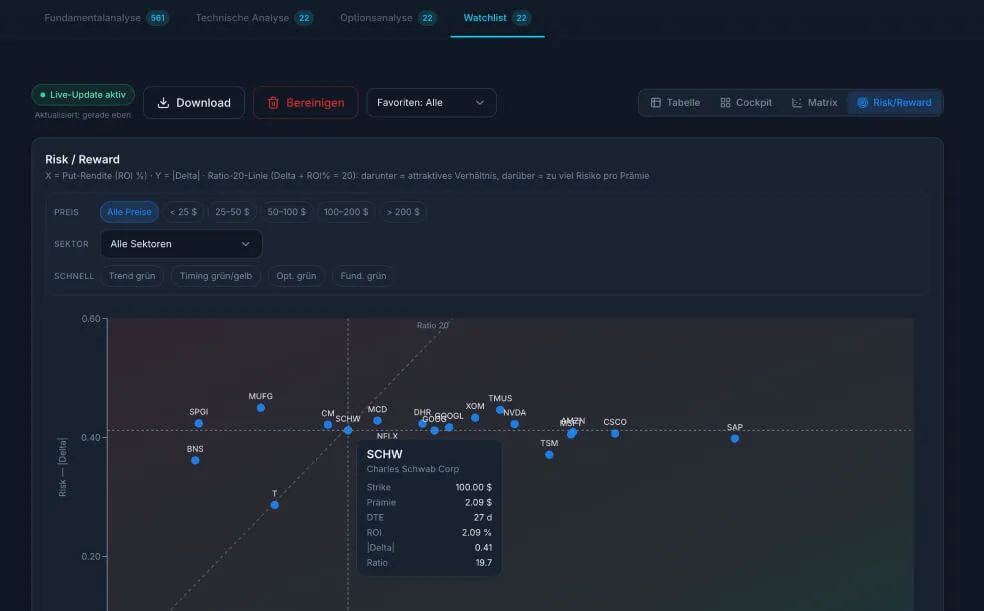This screenshot has height=611, width=984.
Task: Switch to Matrix view
Action: (x=814, y=103)
